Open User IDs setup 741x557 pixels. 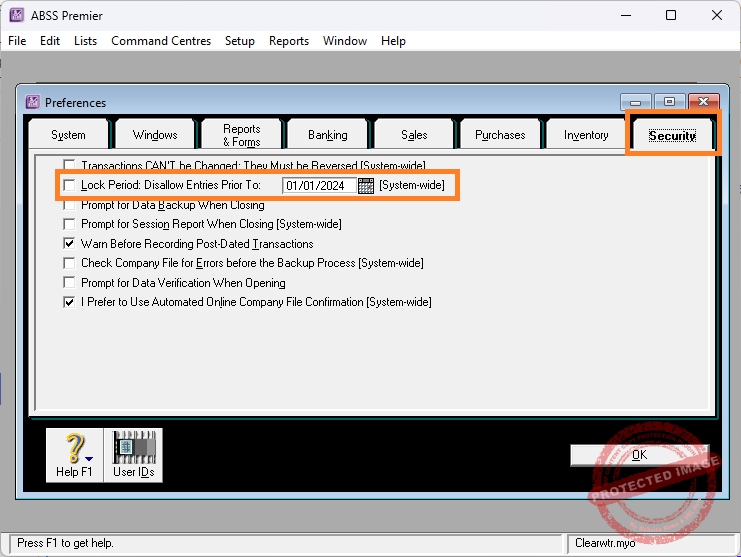click(x=133, y=455)
